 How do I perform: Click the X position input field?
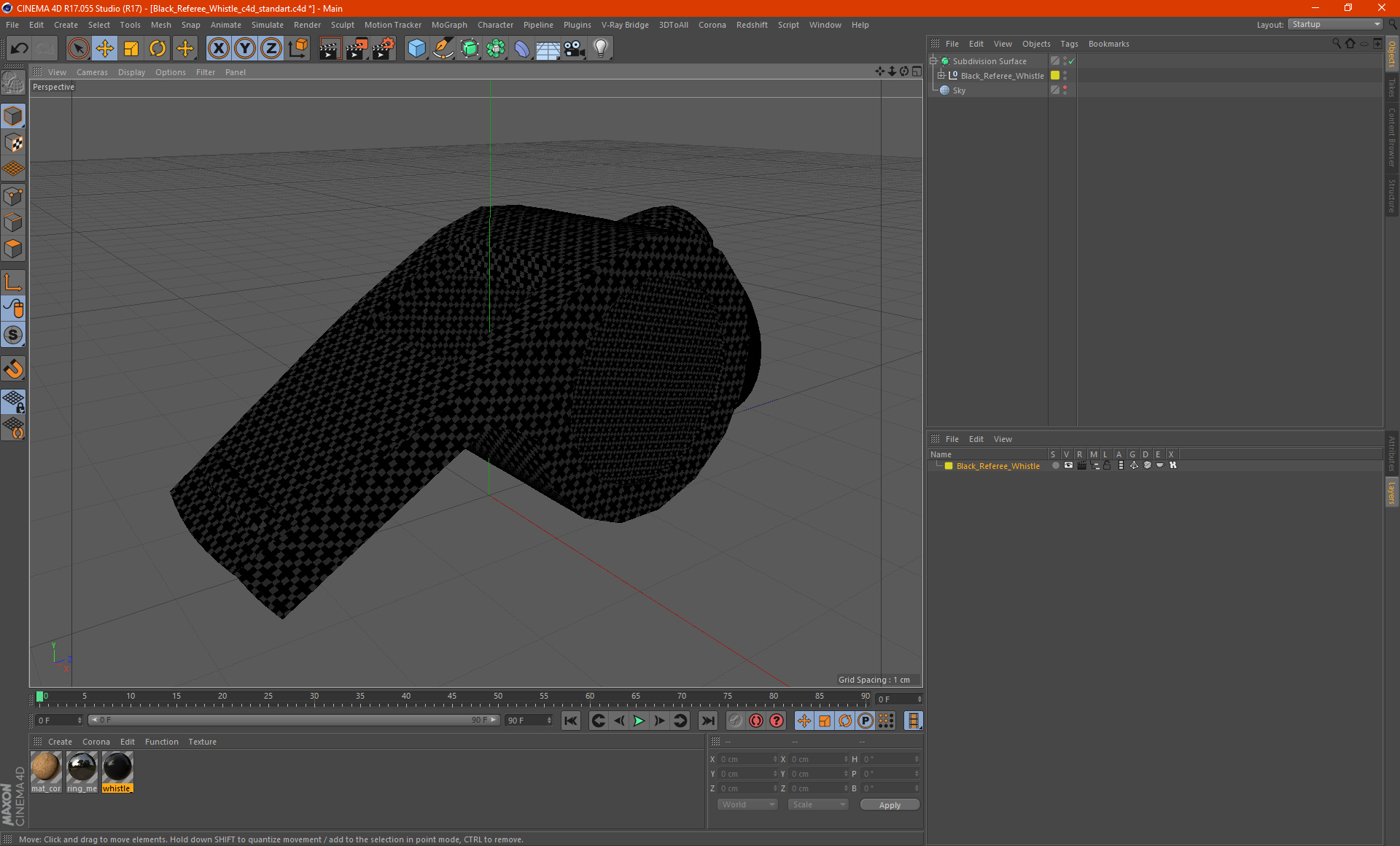[749, 759]
